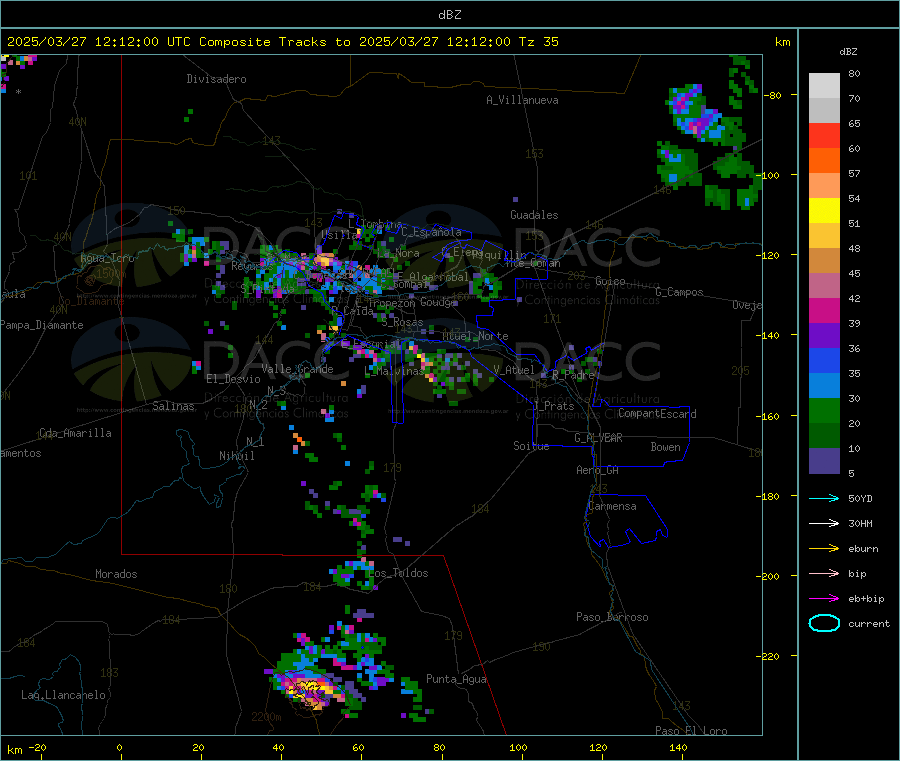The height and width of the screenshot is (761, 900).
Task: Click the 30HM white arrow legend icon
Action: tap(824, 523)
